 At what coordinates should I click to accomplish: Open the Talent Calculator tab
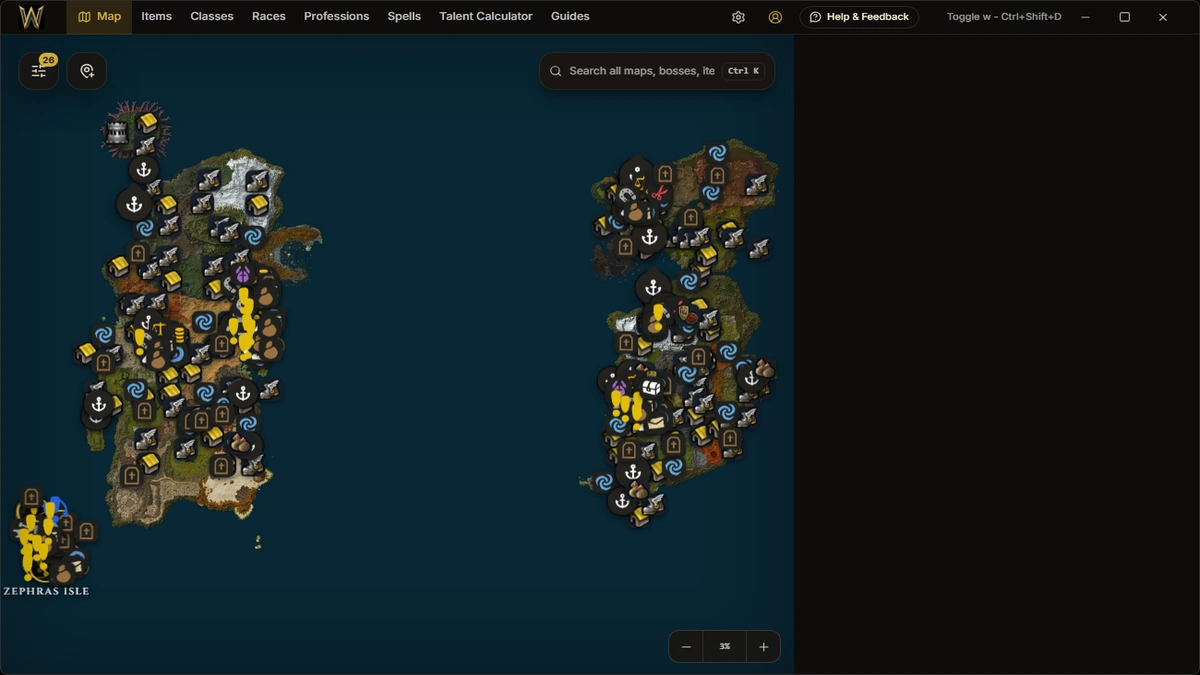486,17
